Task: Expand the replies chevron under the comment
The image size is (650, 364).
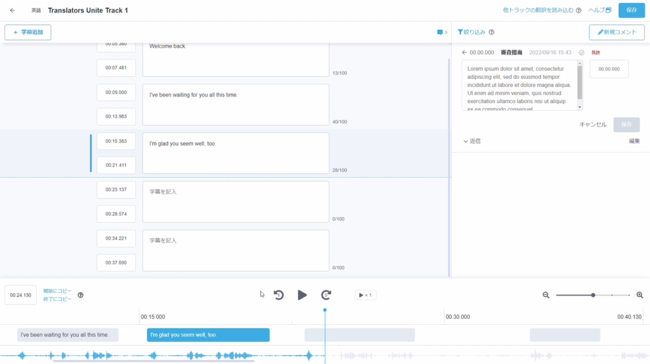Action: tap(466, 141)
